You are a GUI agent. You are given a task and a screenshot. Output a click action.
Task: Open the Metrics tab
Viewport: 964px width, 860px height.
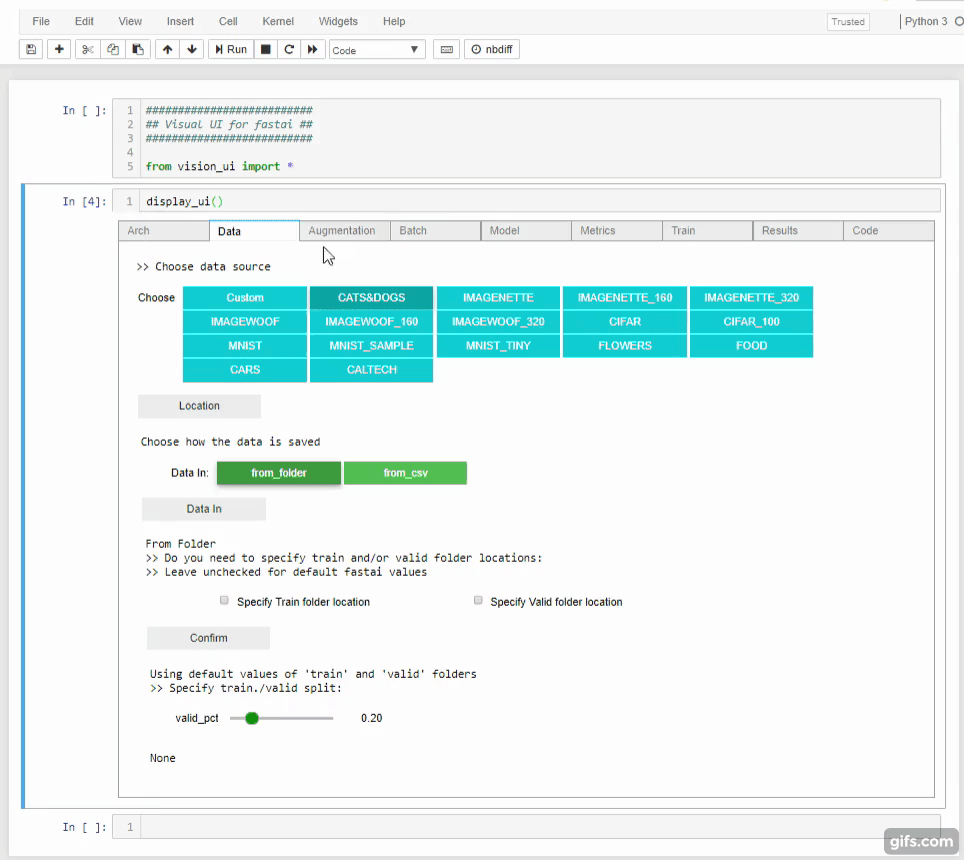(617, 231)
